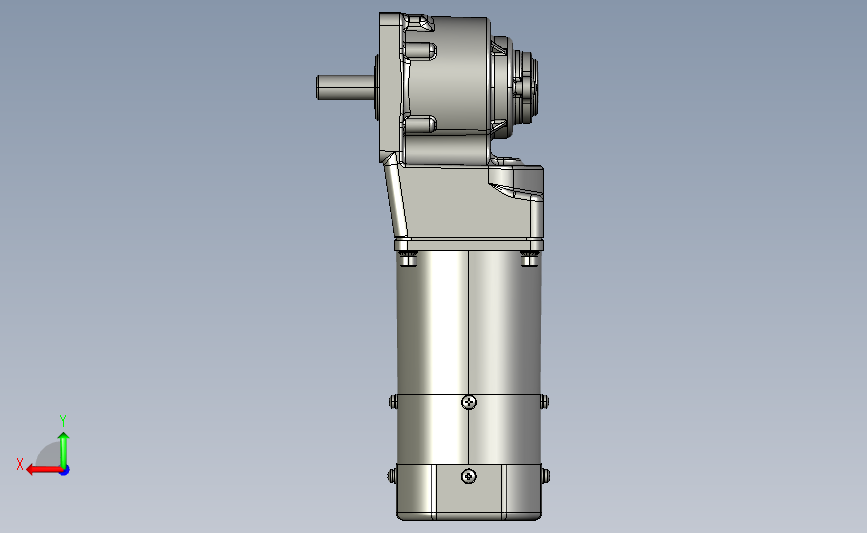The height and width of the screenshot is (533, 867).
Task: Click the Y label of the axis triad
Action: click(x=63, y=421)
